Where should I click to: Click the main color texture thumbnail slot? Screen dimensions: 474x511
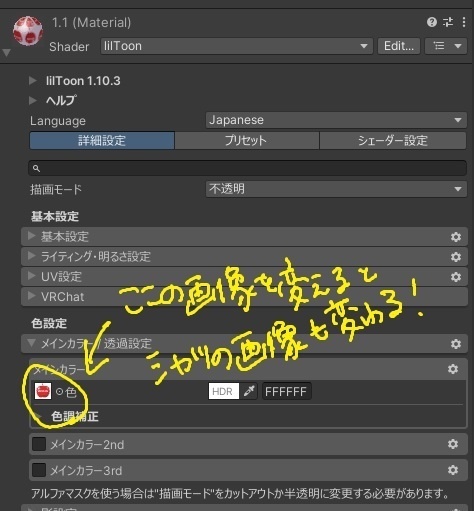pyautogui.click(x=43, y=391)
